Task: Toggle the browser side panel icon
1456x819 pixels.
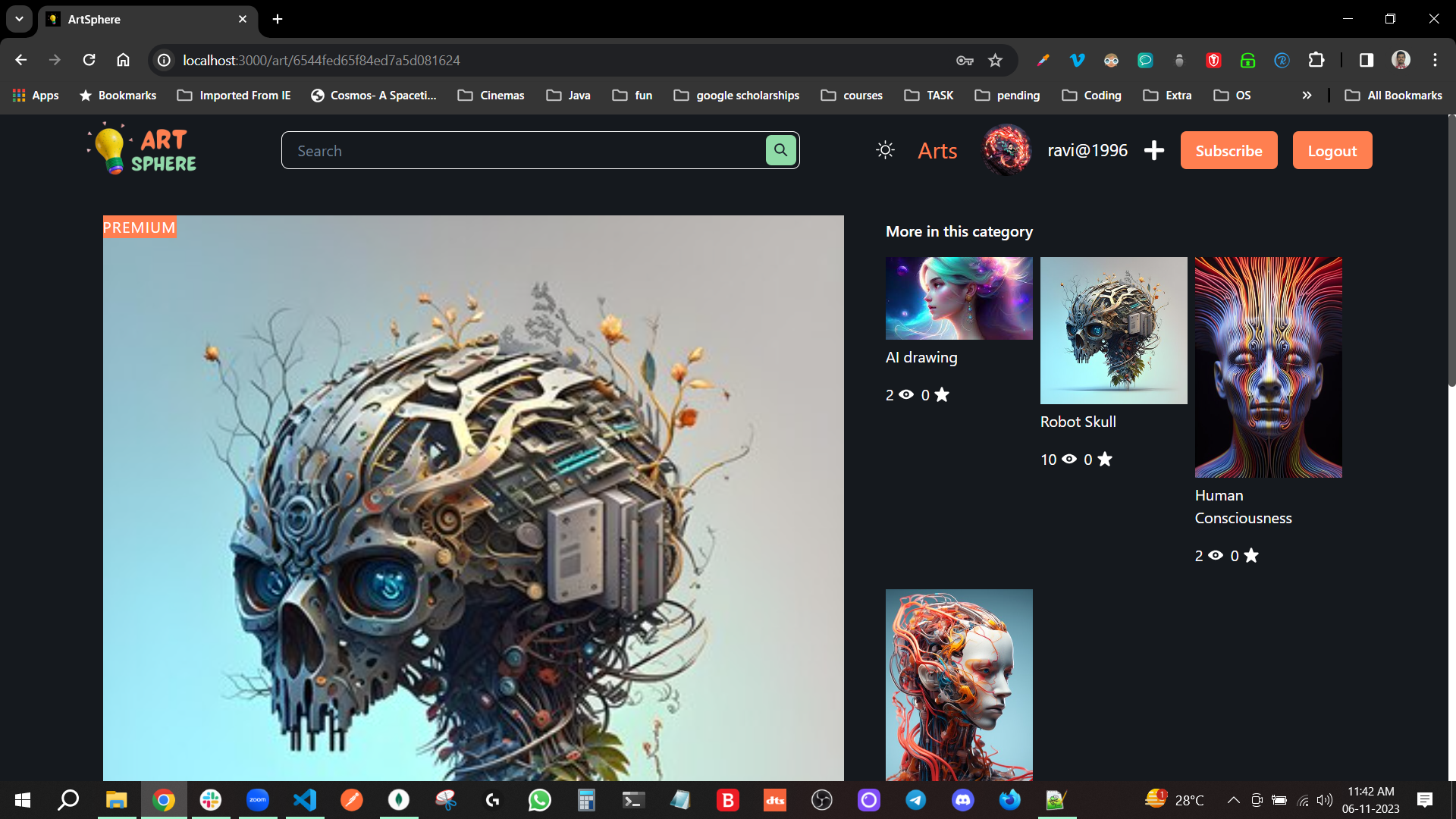Action: tap(1366, 61)
